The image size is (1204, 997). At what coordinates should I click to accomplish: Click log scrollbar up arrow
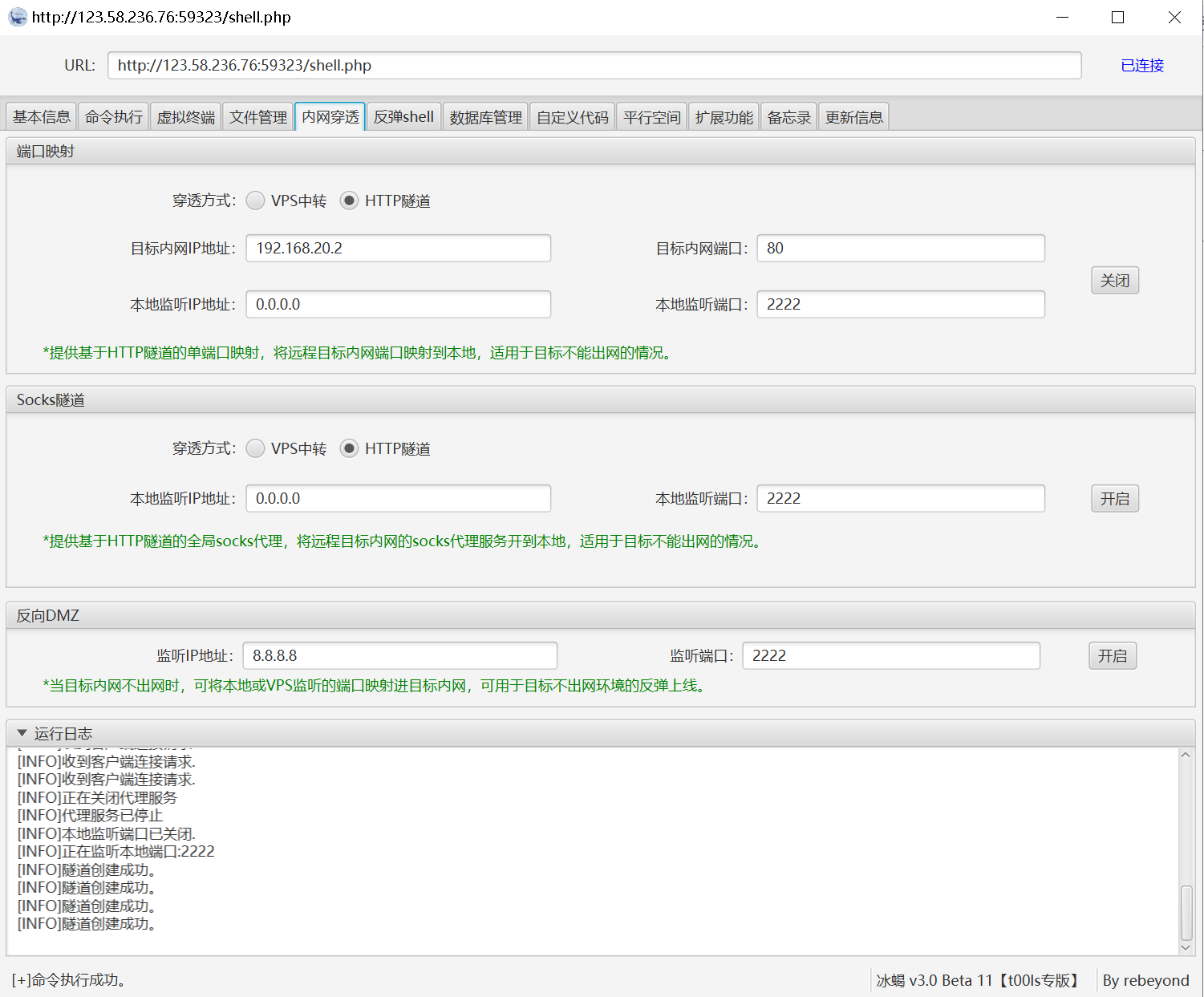point(1186,756)
